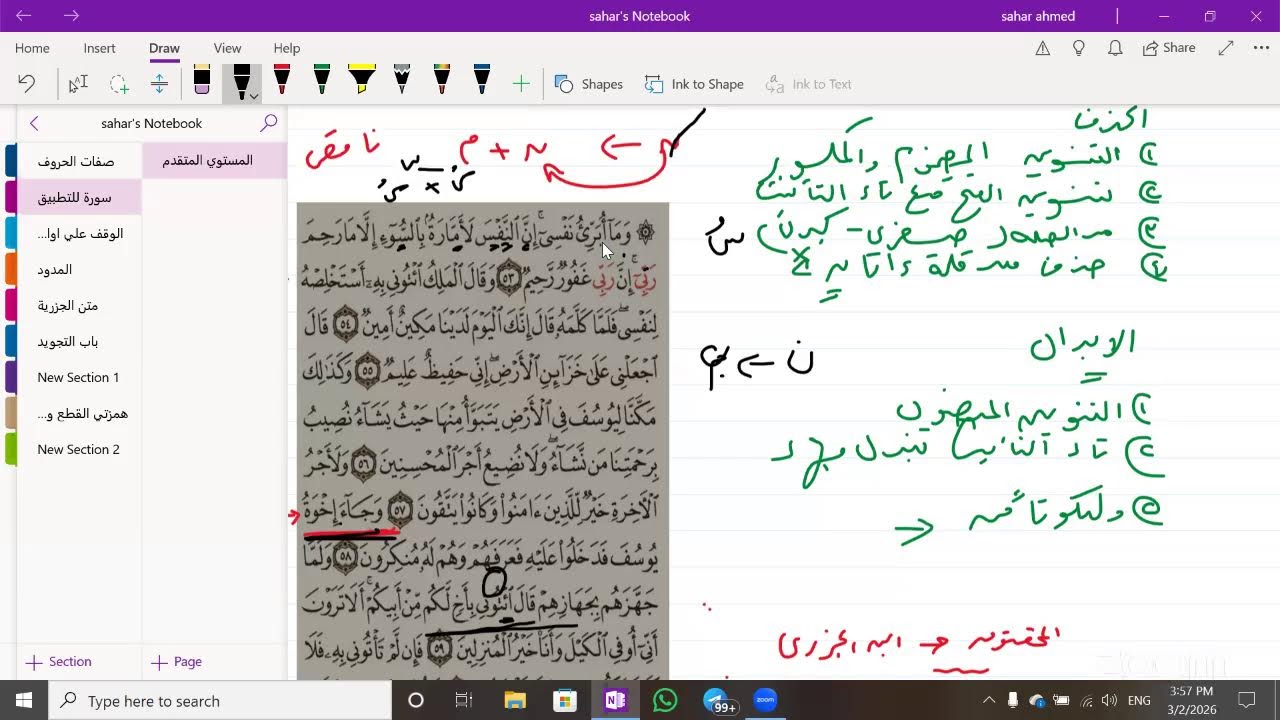Click the Quran page image
Image resolution: width=1280 pixels, height=720 pixels.
[x=483, y=441]
